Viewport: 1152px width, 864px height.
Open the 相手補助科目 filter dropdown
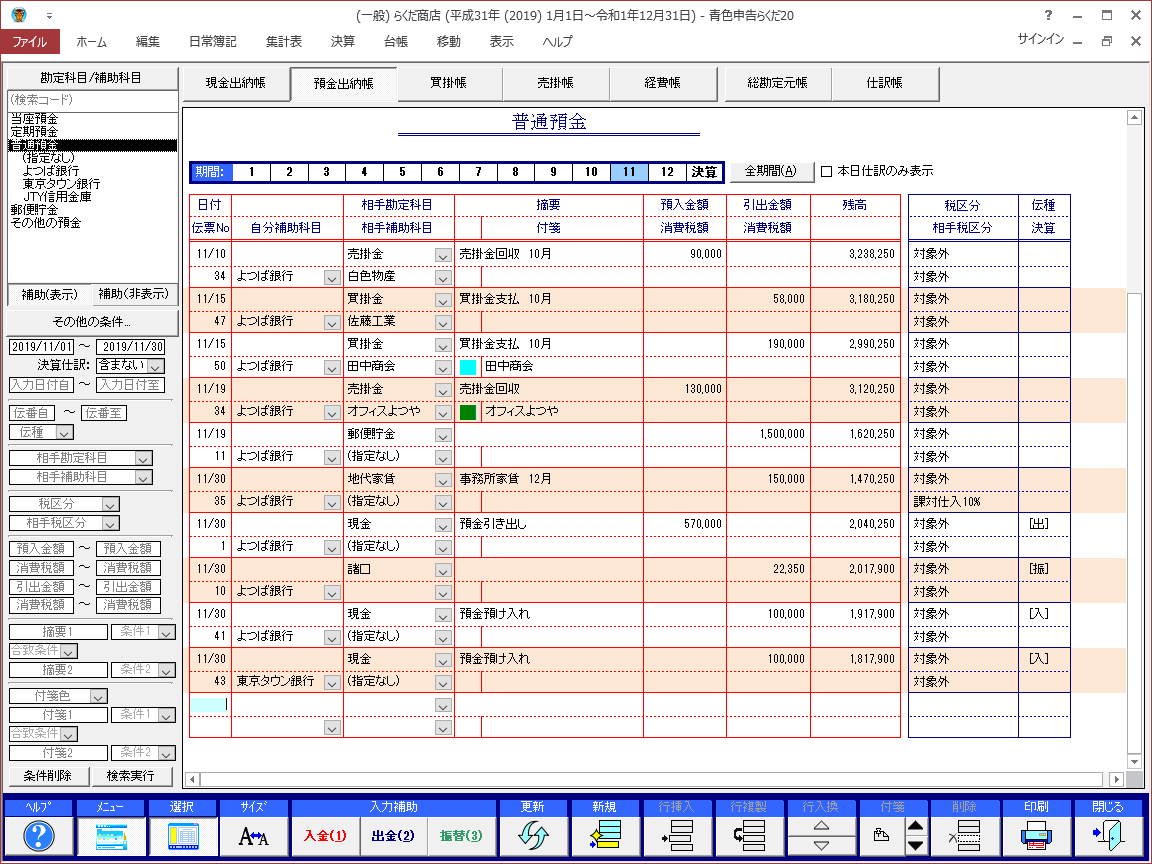(143, 478)
